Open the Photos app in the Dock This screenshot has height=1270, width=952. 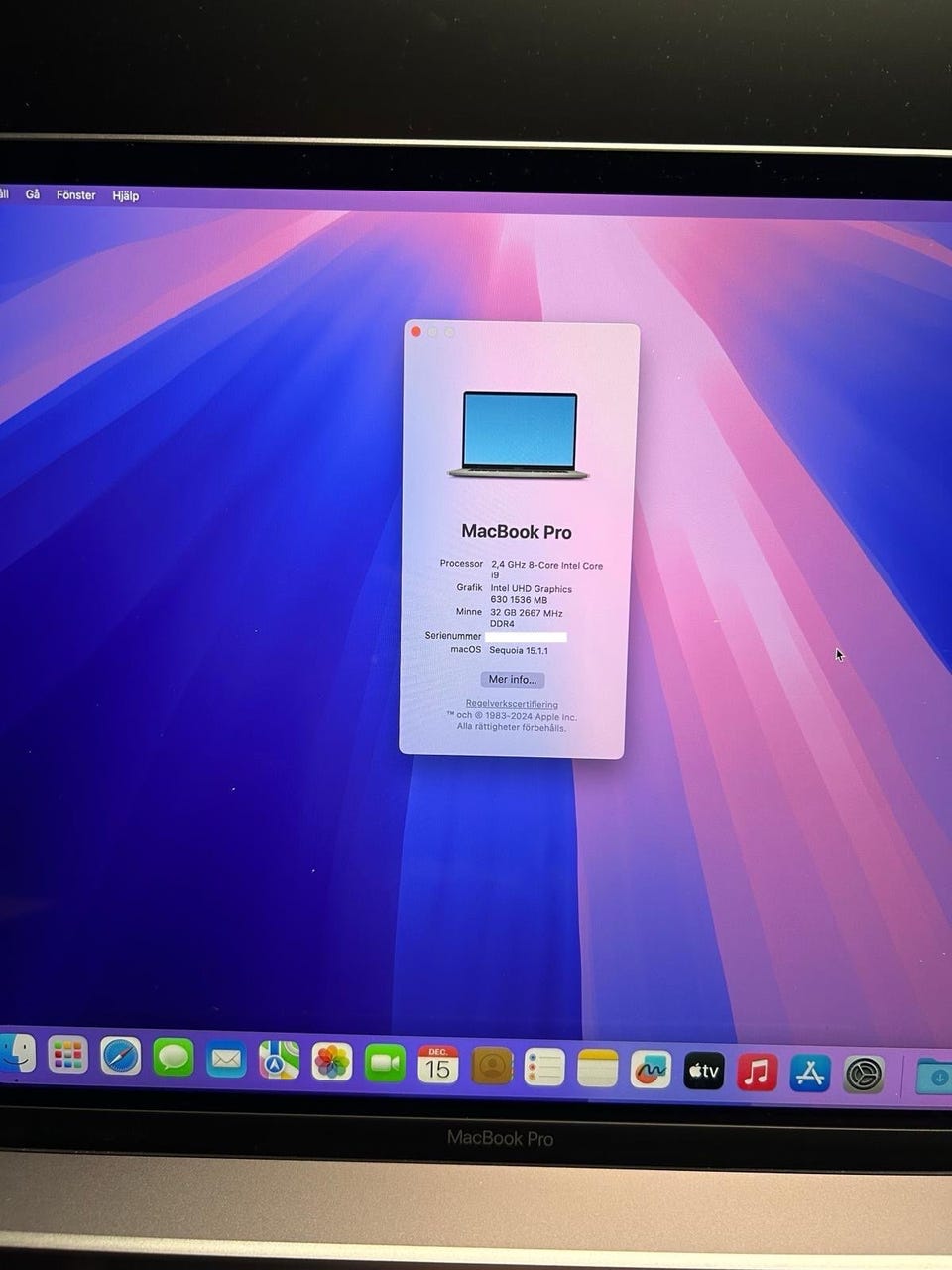tap(332, 1062)
